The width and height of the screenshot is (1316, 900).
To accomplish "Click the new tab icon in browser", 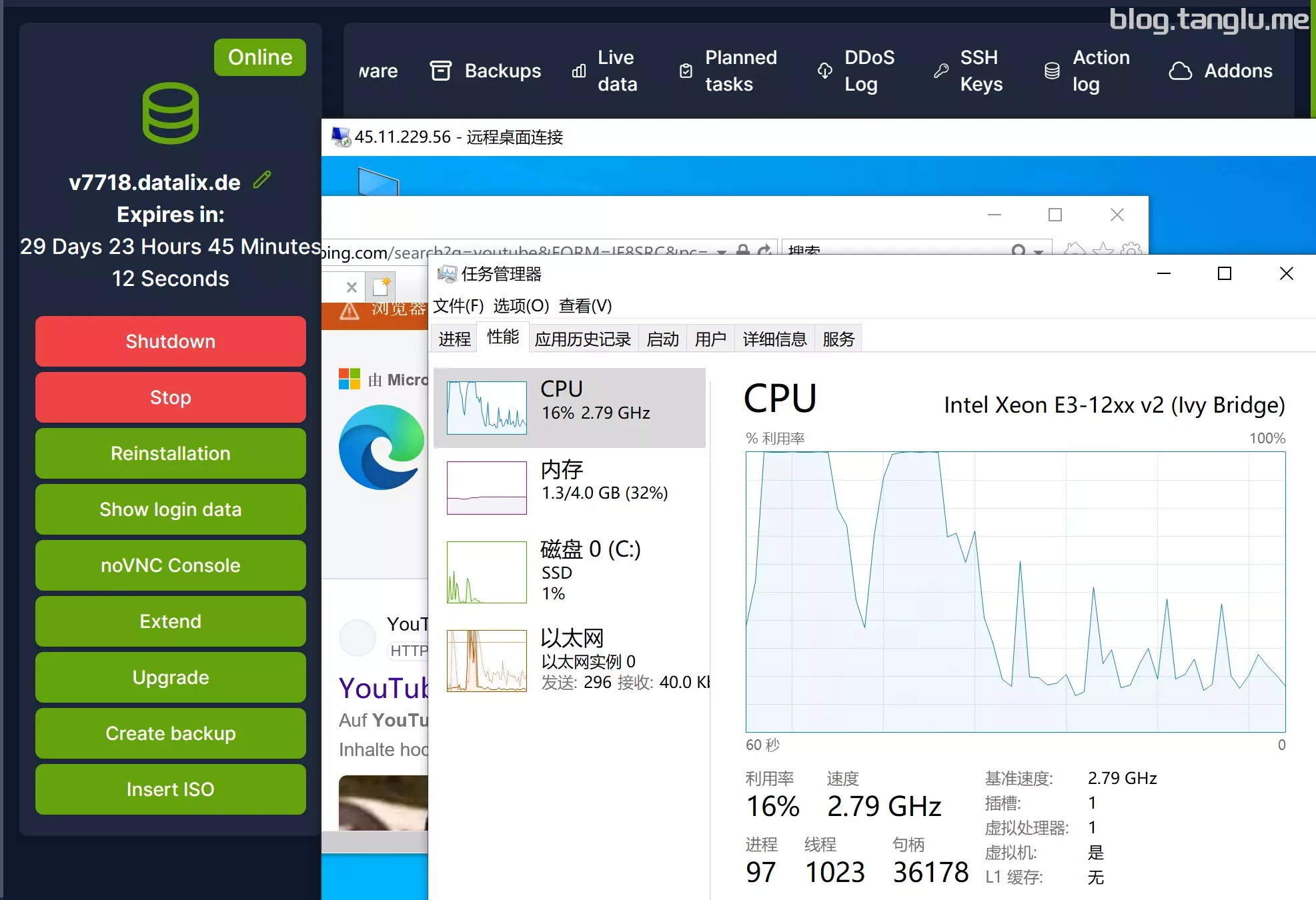I will pos(381,287).
